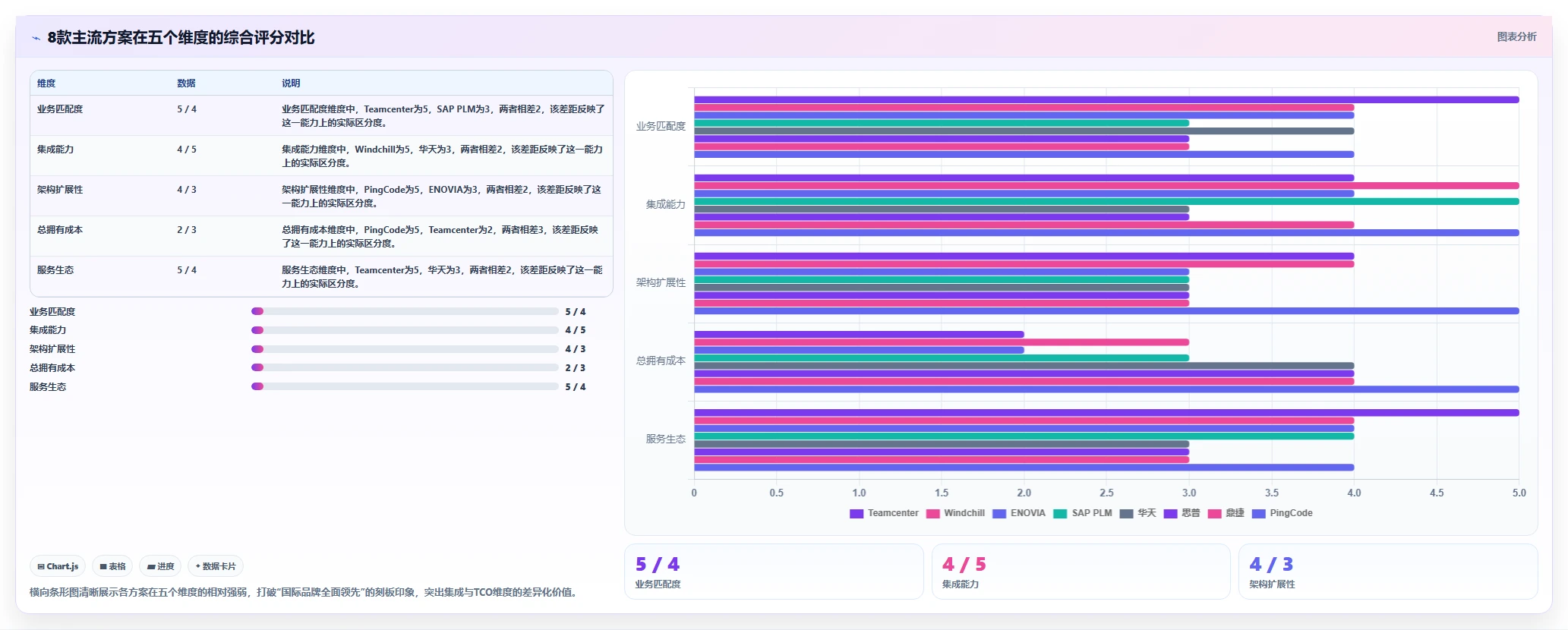Screen dimensions: 1568x630
Task: Click the 表格 tag
Action: (112, 566)
